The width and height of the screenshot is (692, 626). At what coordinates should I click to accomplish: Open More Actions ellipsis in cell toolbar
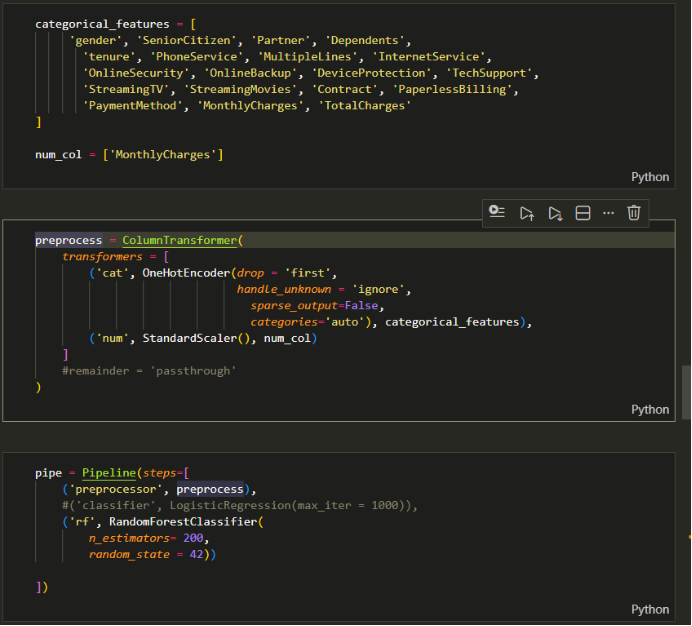click(x=608, y=213)
